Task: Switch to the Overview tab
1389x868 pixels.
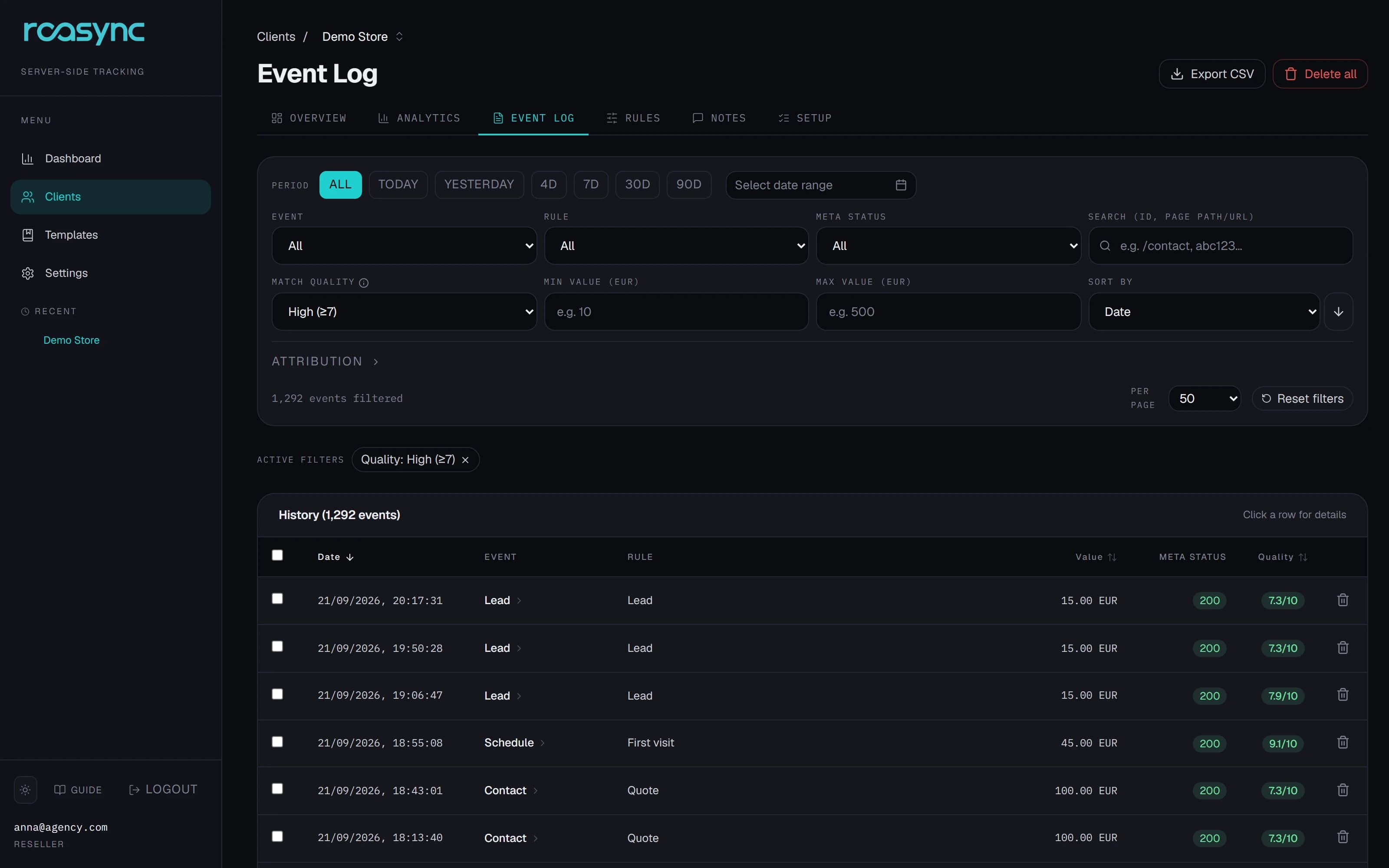Action: [x=309, y=118]
